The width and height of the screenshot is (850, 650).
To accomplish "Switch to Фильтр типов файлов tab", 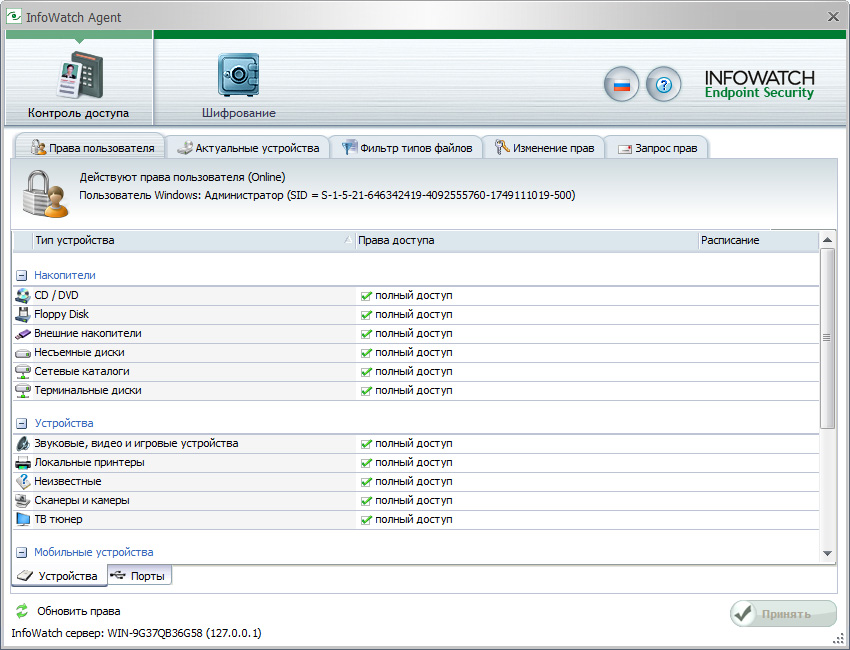I will pos(406,147).
